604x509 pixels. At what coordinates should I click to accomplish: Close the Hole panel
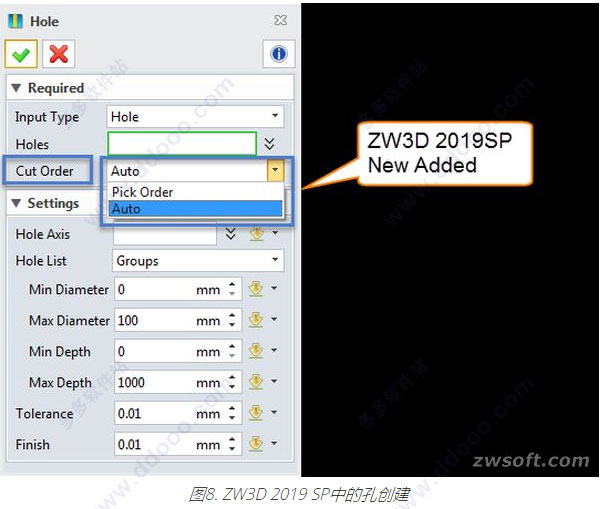pyautogui.click(x=280, y=20)
